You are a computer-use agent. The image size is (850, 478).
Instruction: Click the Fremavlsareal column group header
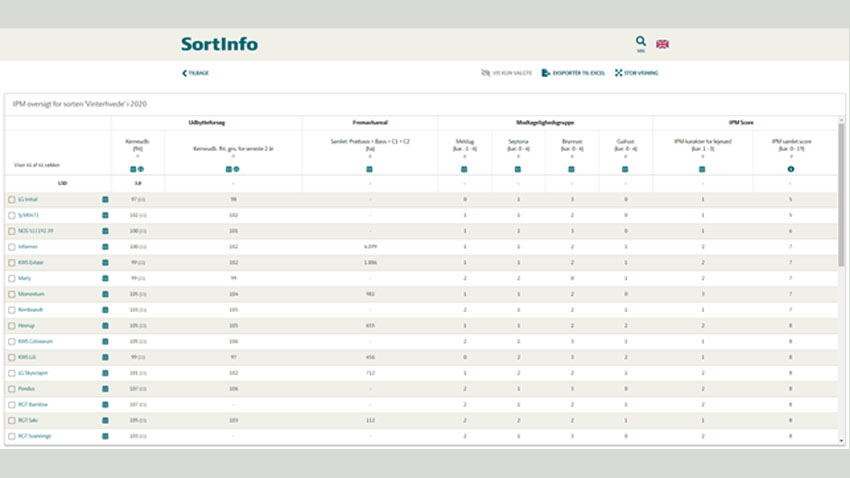click(x=370, y=122)
